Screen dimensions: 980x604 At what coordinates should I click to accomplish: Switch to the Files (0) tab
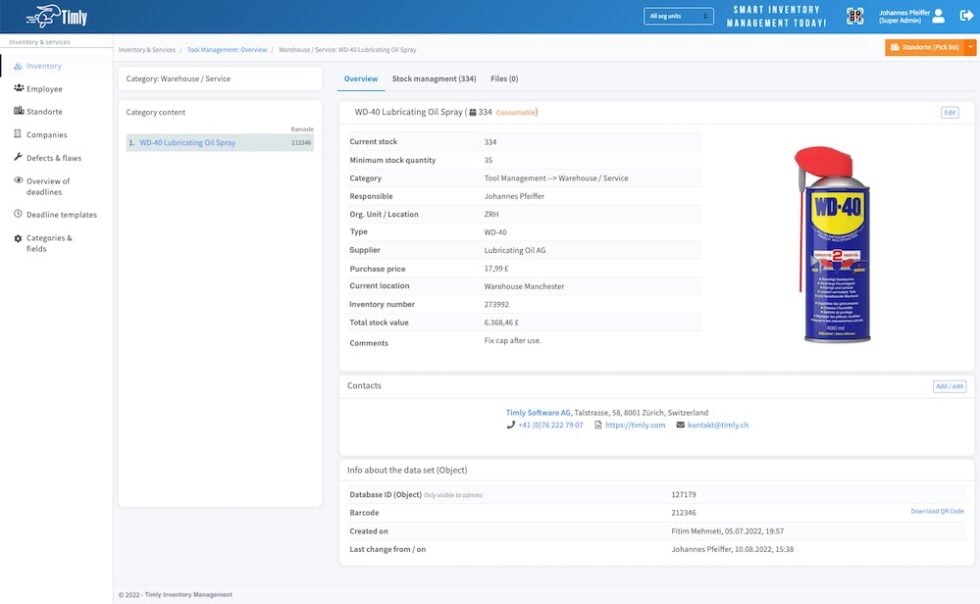[x=504, y=79]
